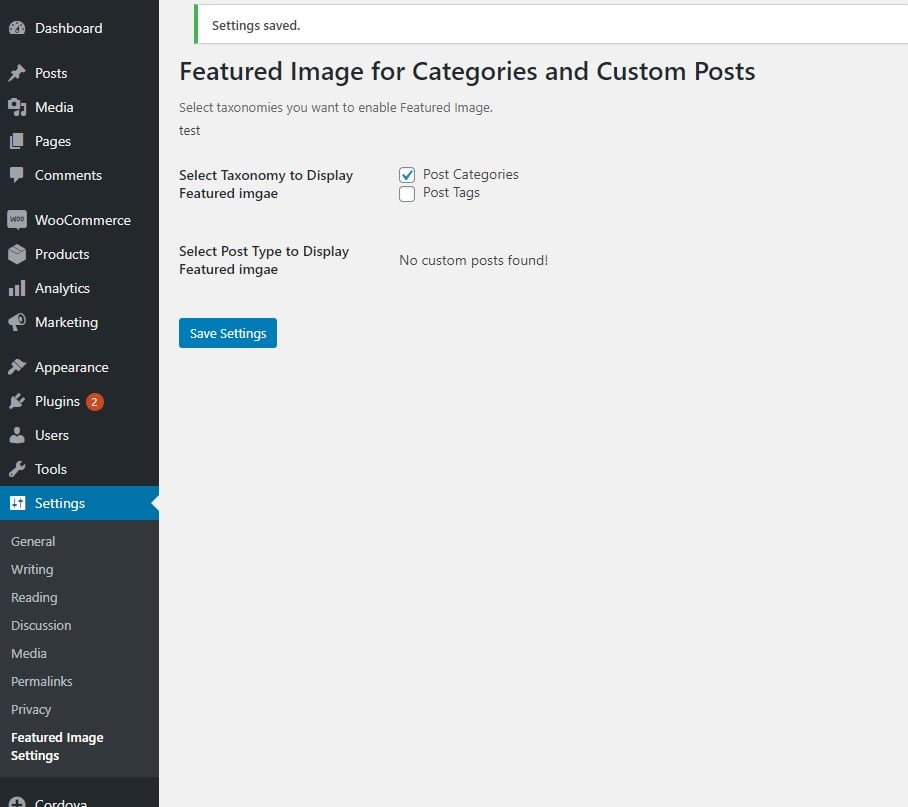908x807 pixels.
Task: Click the 'Select taxonomies you want to enable' description
Action: (x=336, y=108)
